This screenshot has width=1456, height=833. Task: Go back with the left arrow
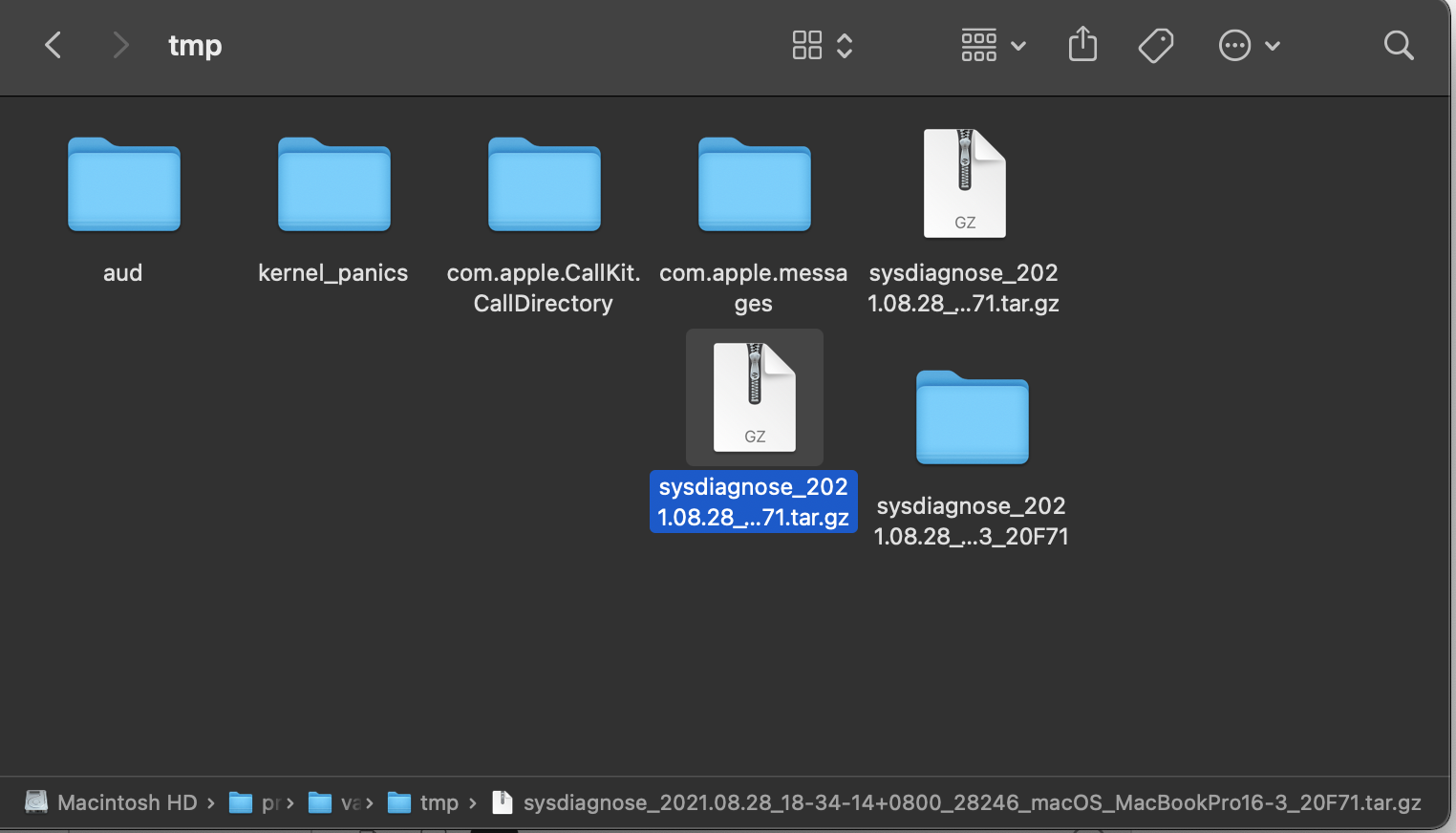pyautogui.click(x=54, y=45)
